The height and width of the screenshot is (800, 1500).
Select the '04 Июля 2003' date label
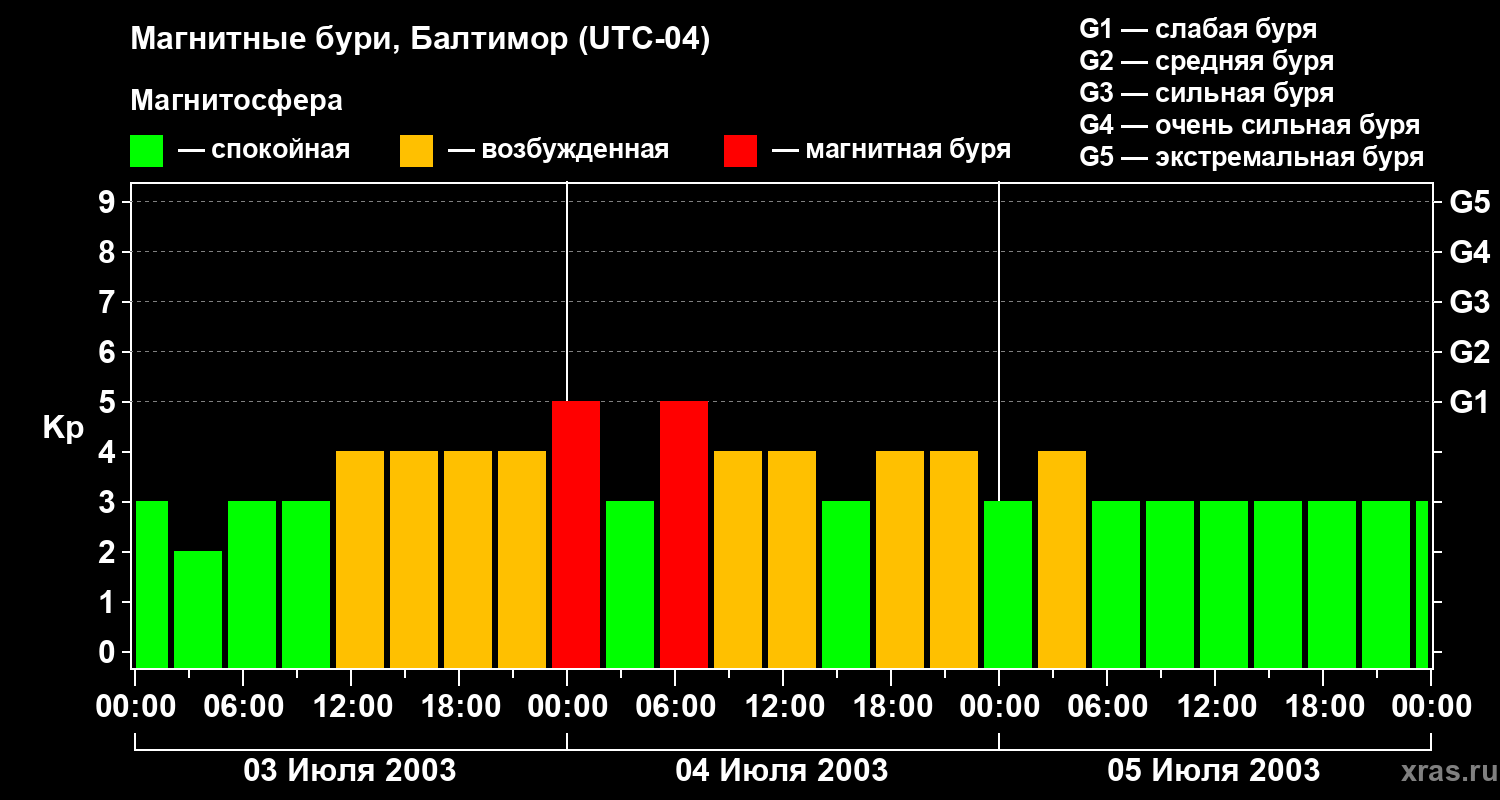point(782,771)
